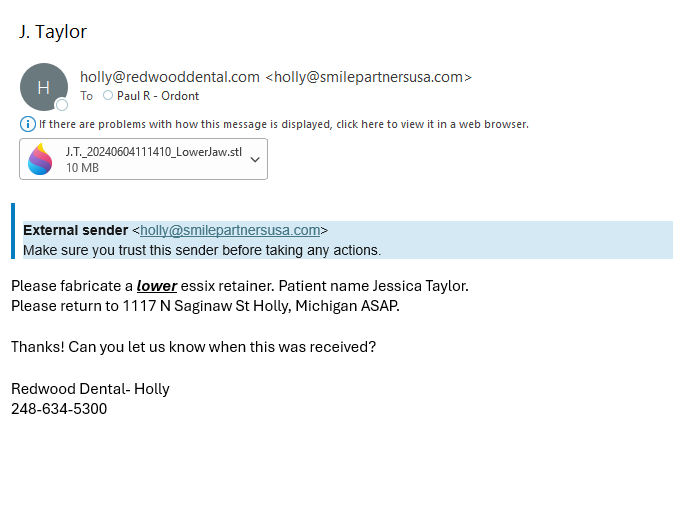This screenshot has height=524, width=673.
Task: Click the view in a web browser message
Action: pos(283,124)
